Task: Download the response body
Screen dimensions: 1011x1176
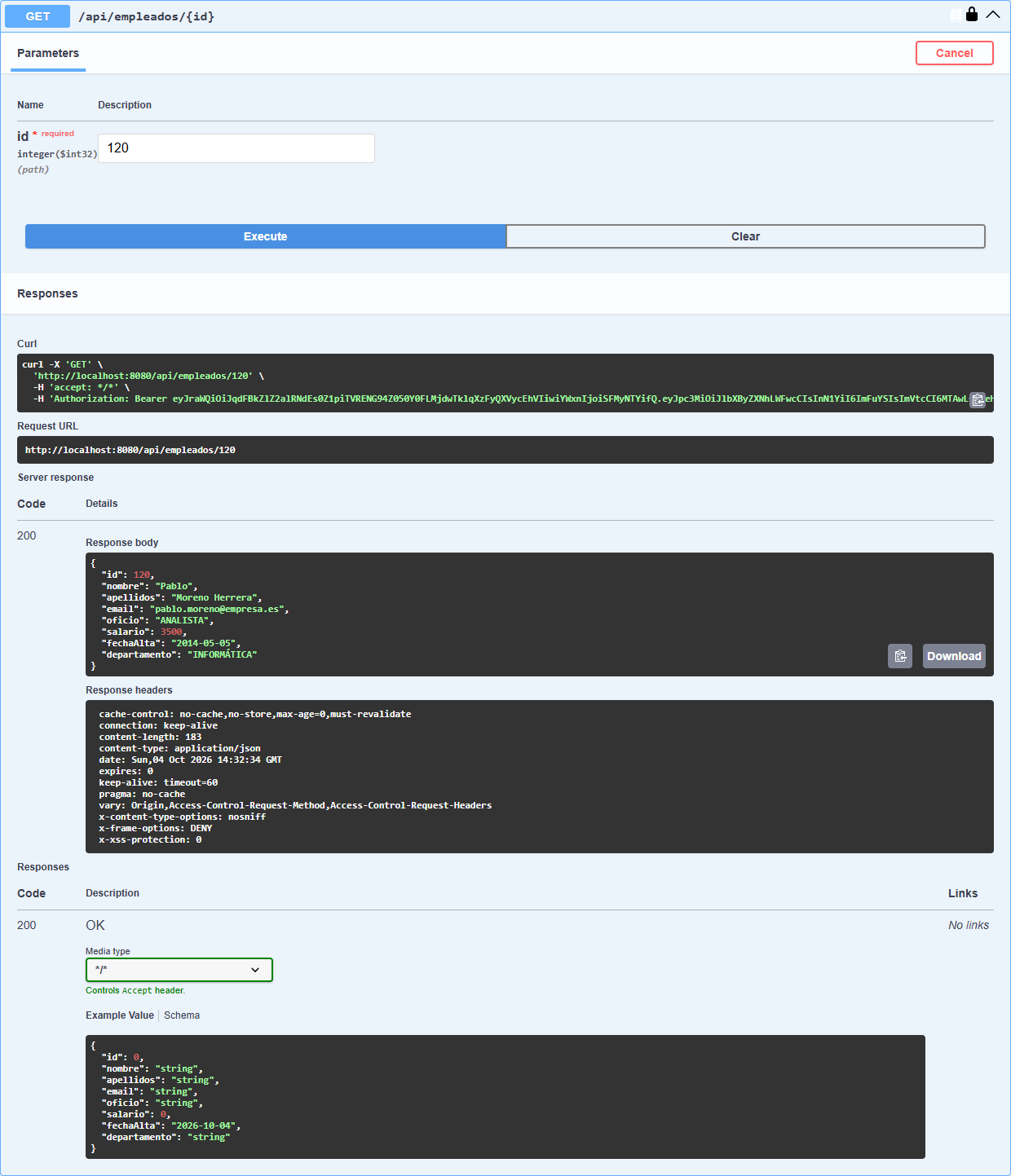Action: 954,656
